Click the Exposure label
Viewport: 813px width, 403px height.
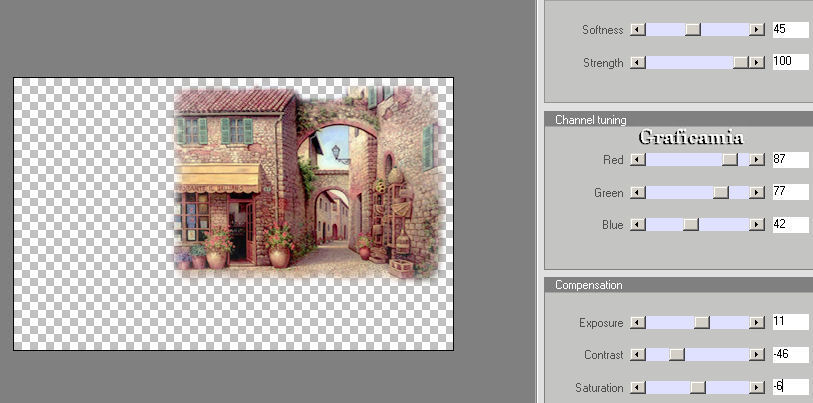tap(601, 323)
